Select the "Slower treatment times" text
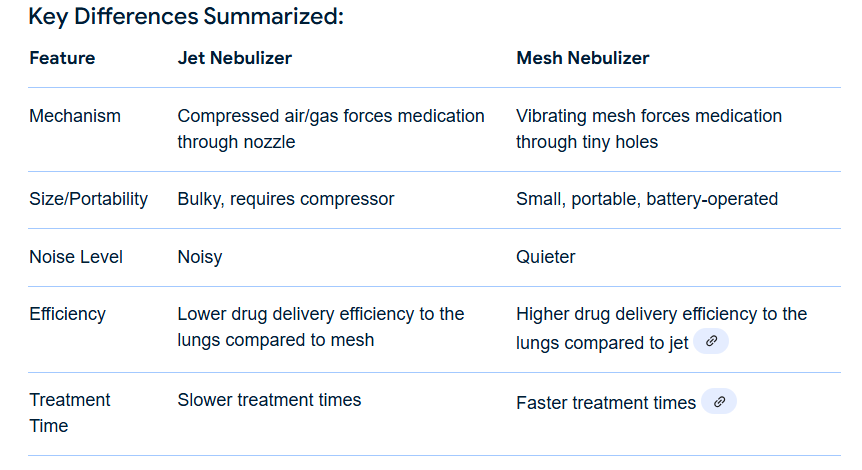The image size is (862, 470). pos(269,400)
